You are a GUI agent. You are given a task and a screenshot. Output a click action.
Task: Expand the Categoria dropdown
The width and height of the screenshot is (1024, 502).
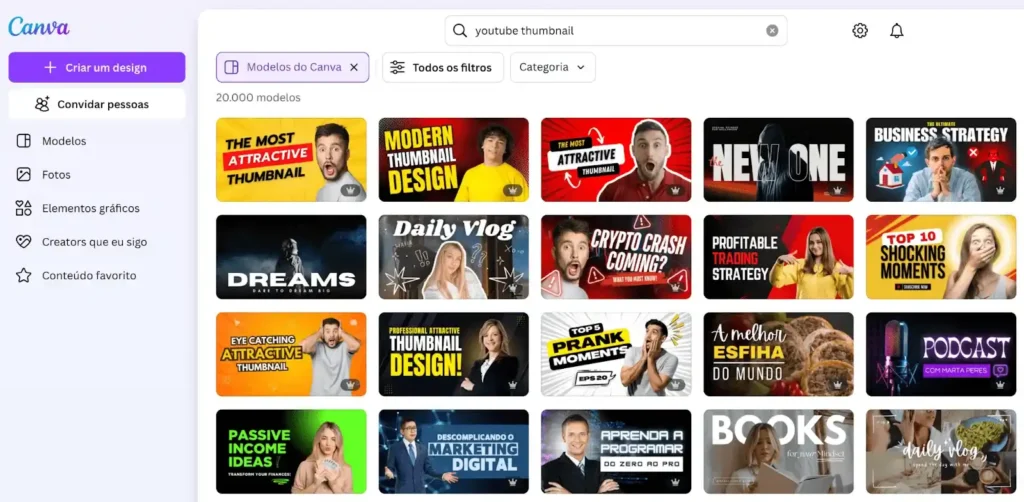pyautogui.click(x=552, y=67)
